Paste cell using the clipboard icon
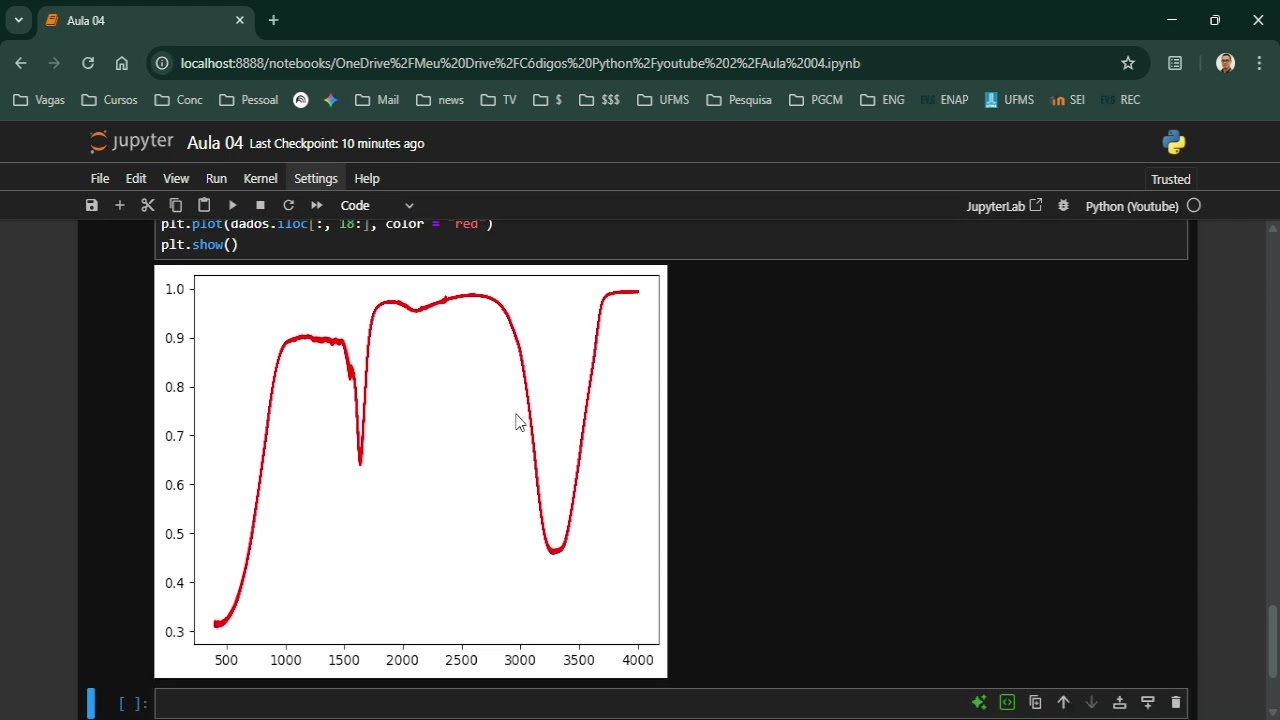The width and height of the screenshot is (1280, 720). (x=204, y=205)
